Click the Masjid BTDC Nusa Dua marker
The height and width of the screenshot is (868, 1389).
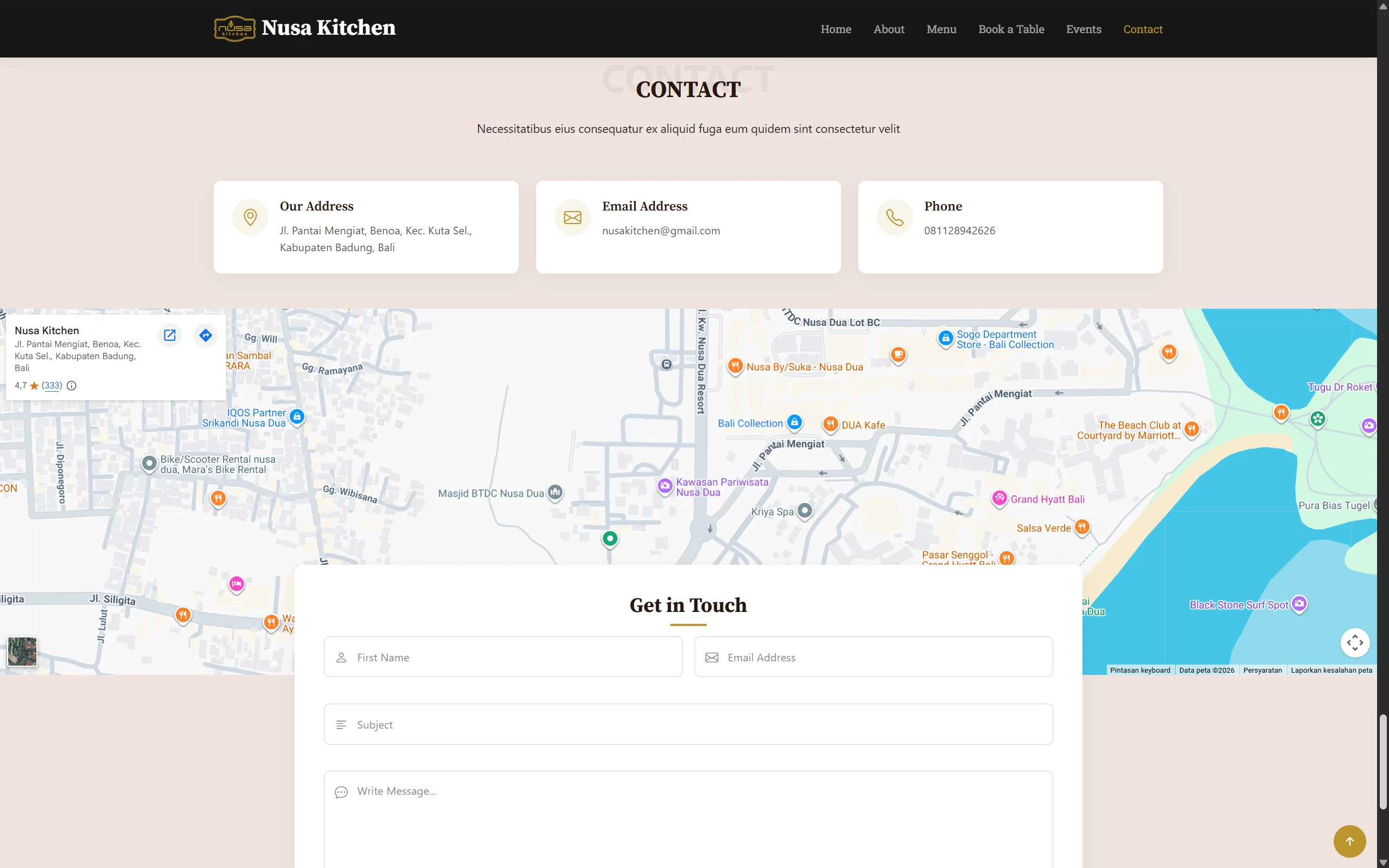point(555,492)
